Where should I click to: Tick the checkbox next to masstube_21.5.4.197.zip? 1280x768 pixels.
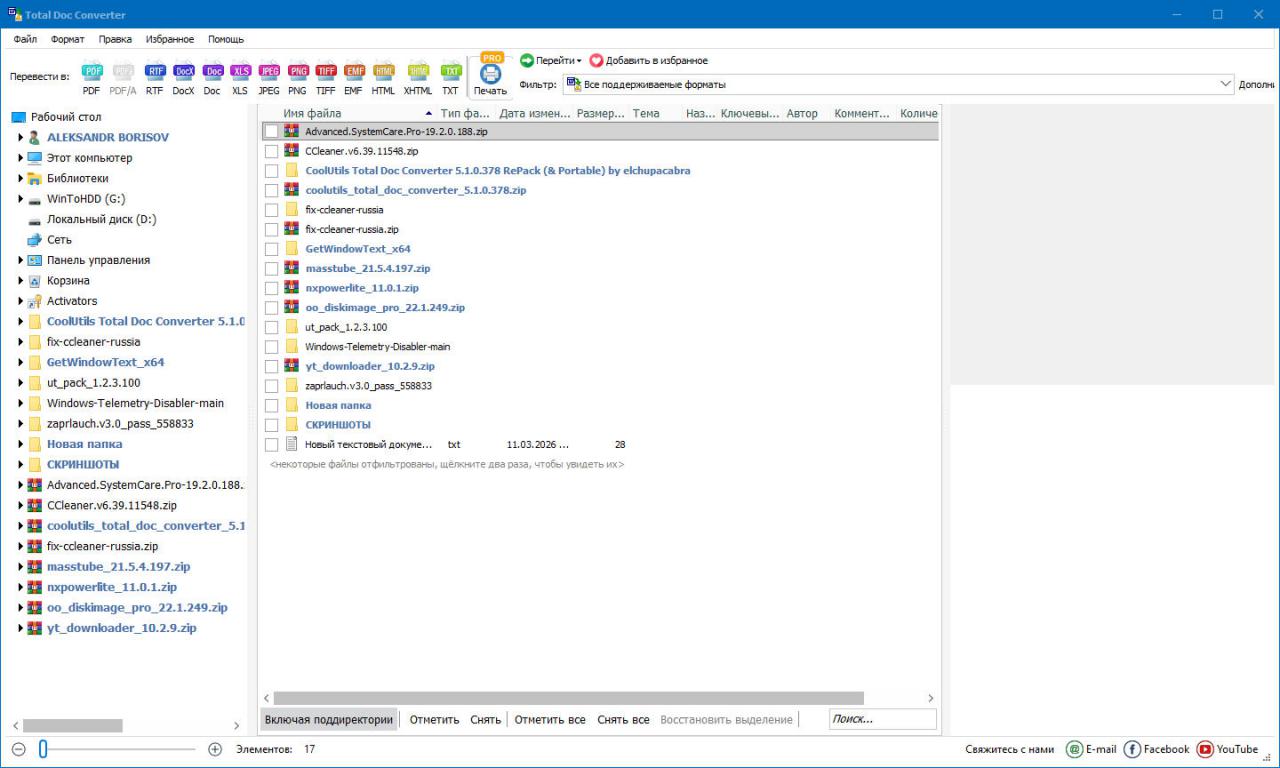(x=271, y=268)
